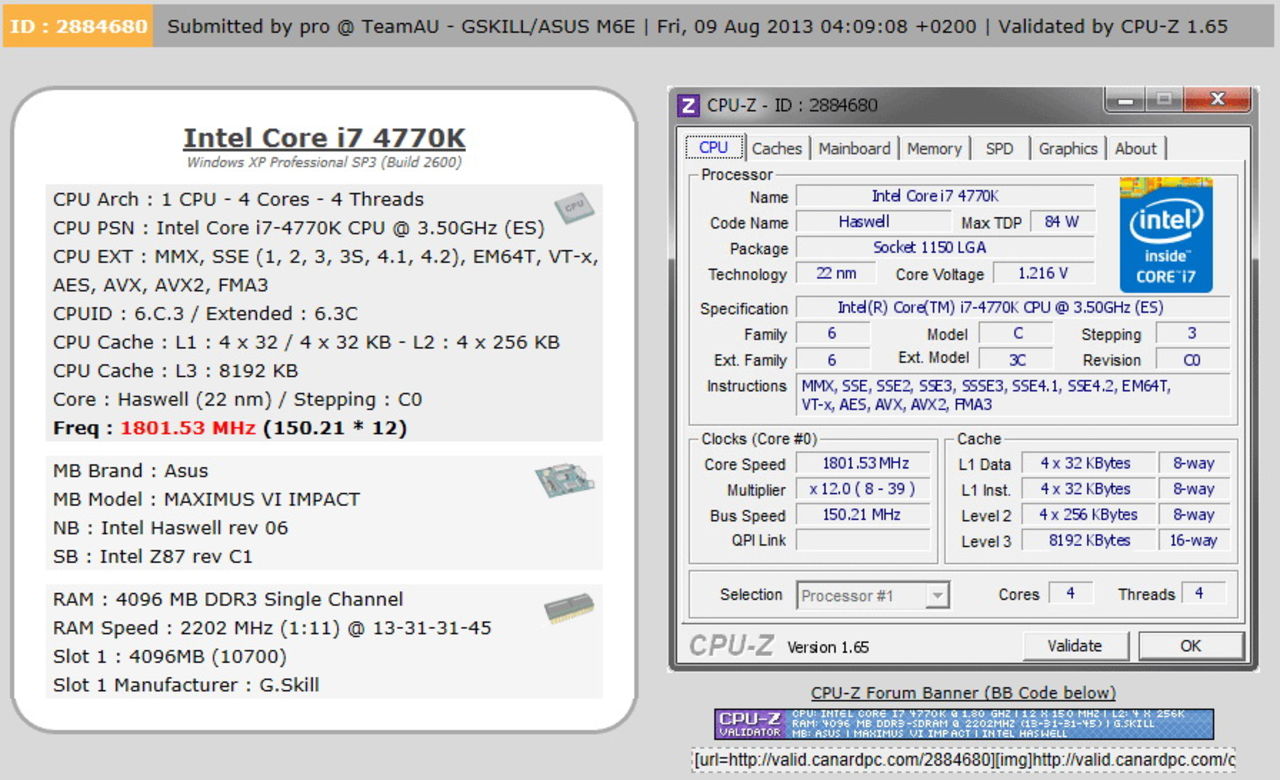Screen dimensions: 1280x780
Task: Switch to the Caches tab
Action: pos(777,147)
